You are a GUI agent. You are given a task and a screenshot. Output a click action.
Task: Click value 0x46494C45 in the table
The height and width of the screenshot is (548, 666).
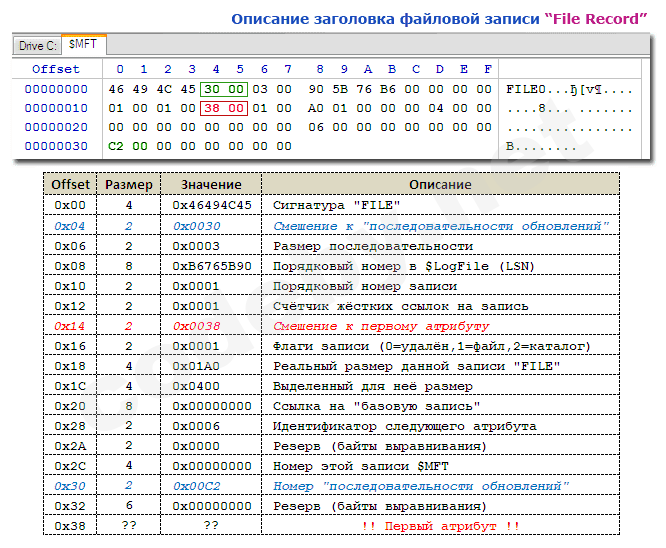pos(211,205)
